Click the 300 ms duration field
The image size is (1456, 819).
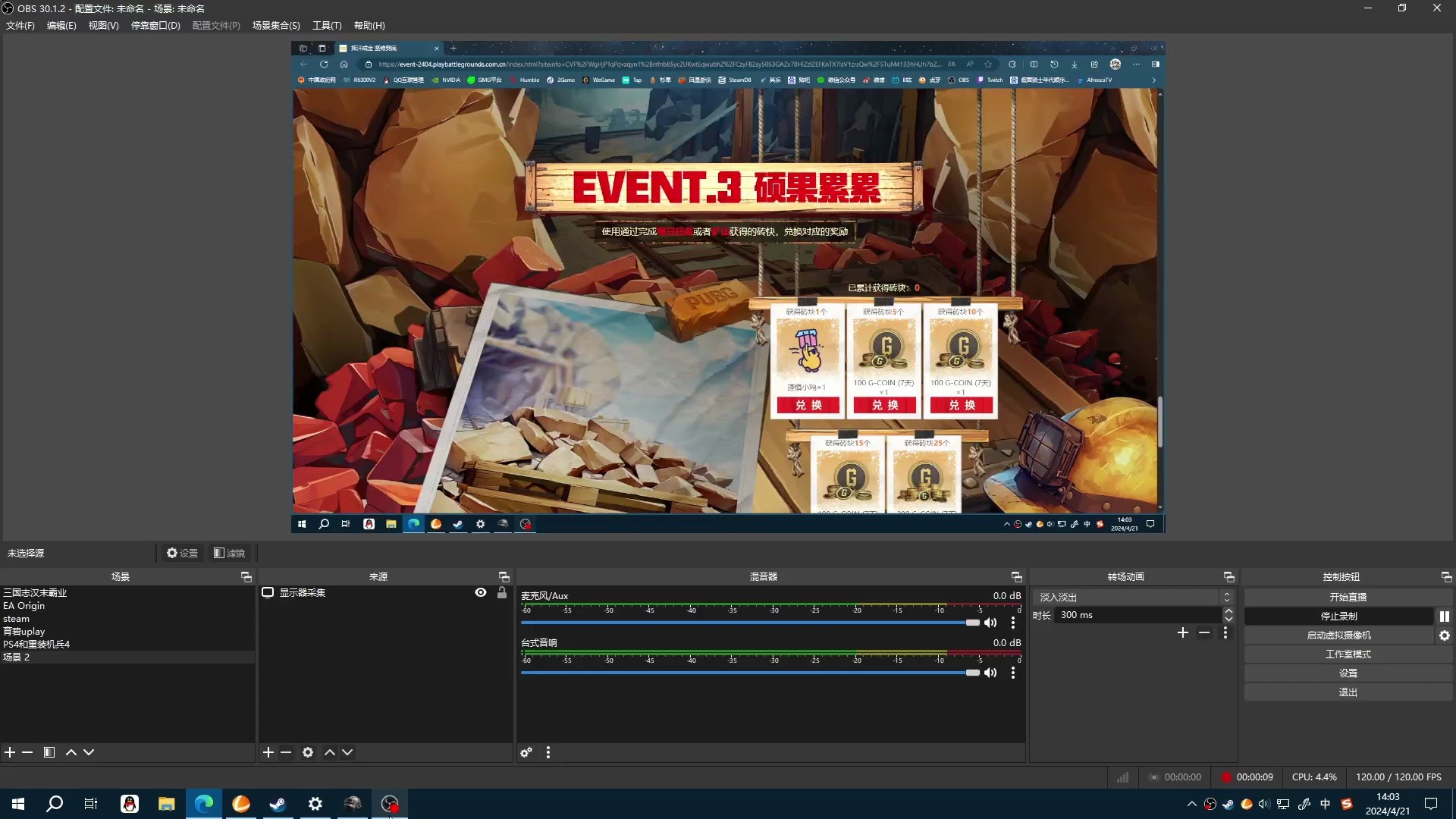1137,615
